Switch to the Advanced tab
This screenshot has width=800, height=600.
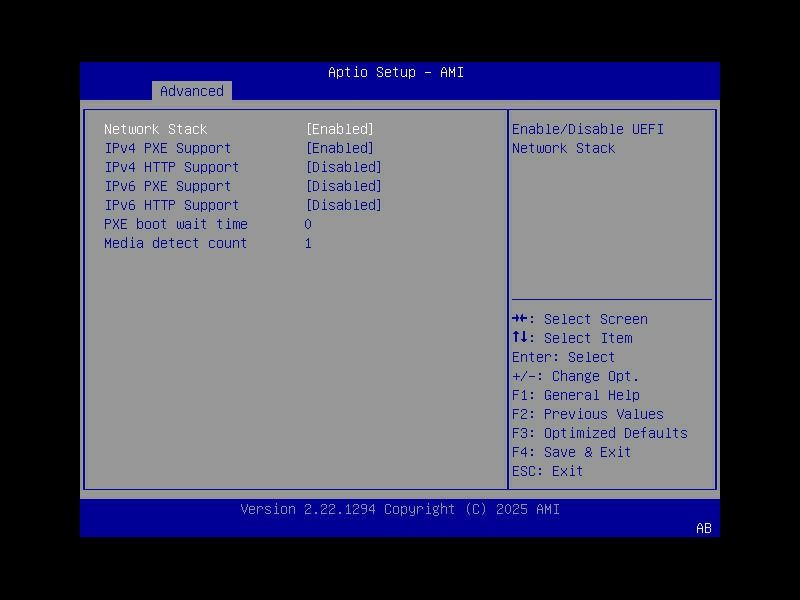tap(192, 91)
